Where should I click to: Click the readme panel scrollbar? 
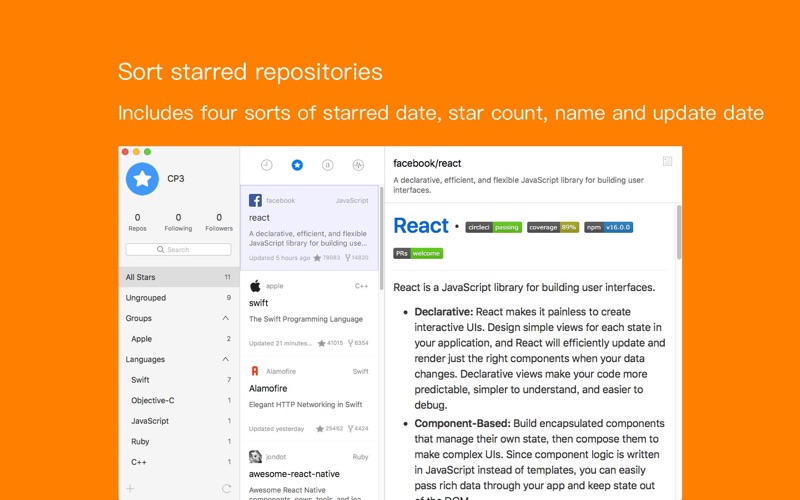[679, 232]
